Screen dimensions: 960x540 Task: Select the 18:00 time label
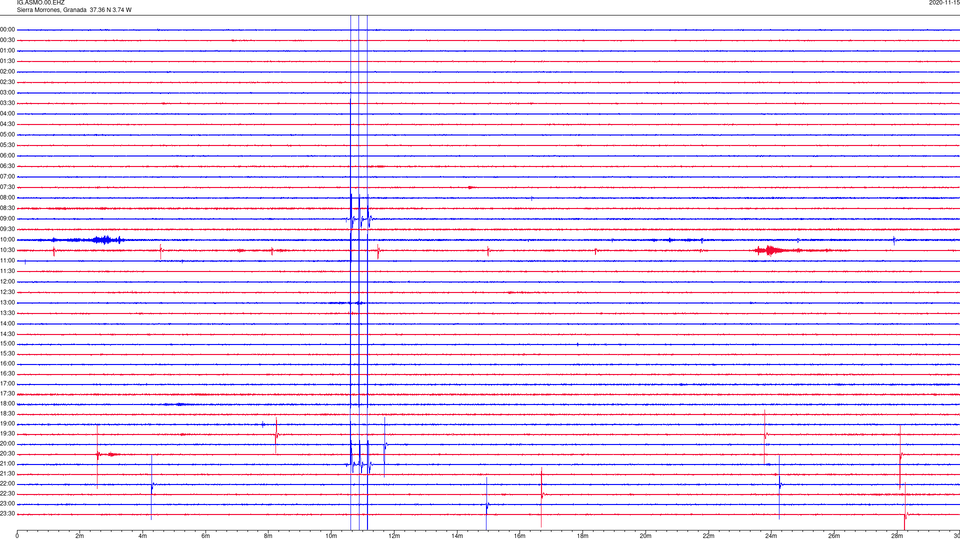point(7,404)
